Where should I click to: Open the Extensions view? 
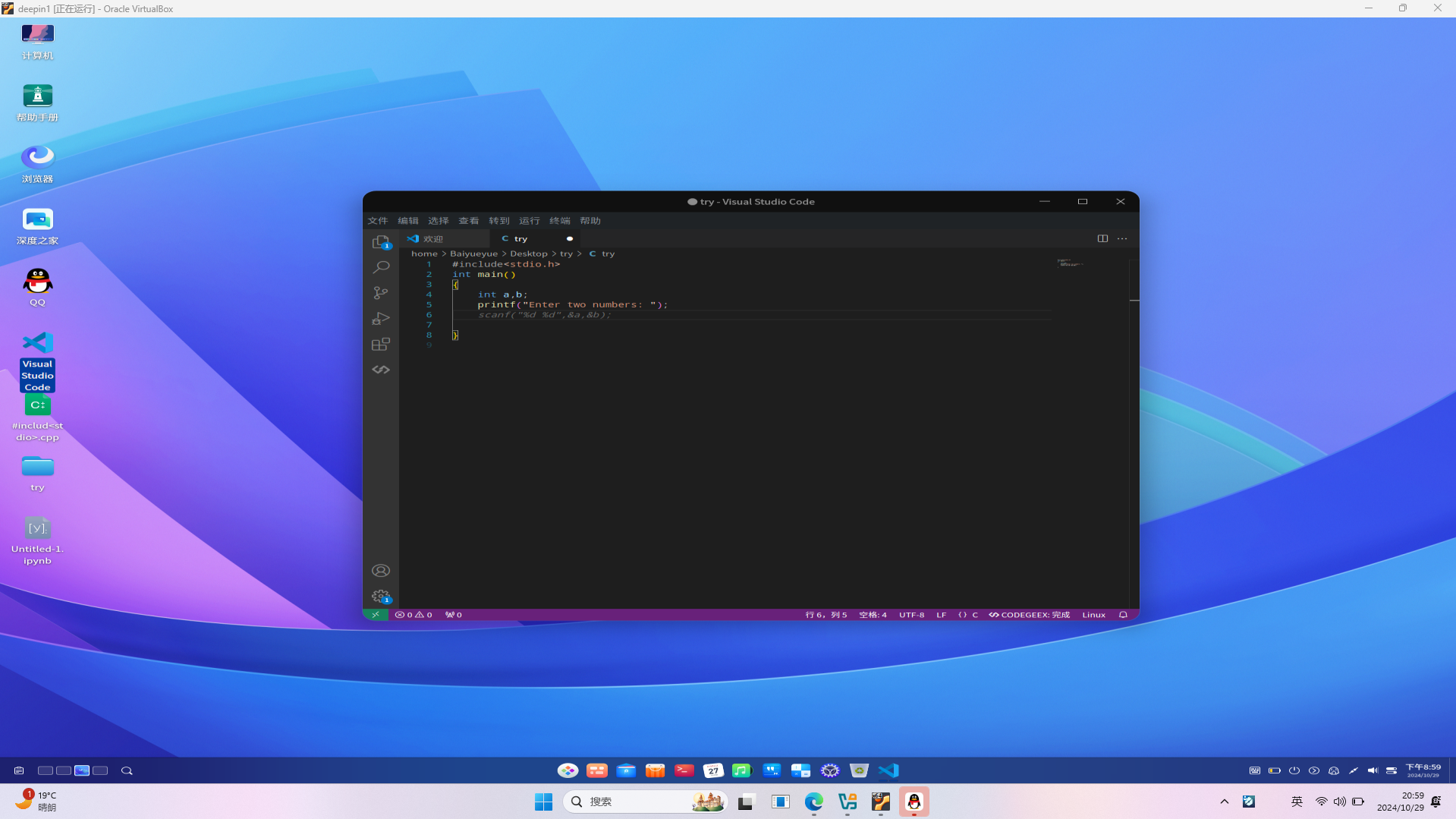381,345
